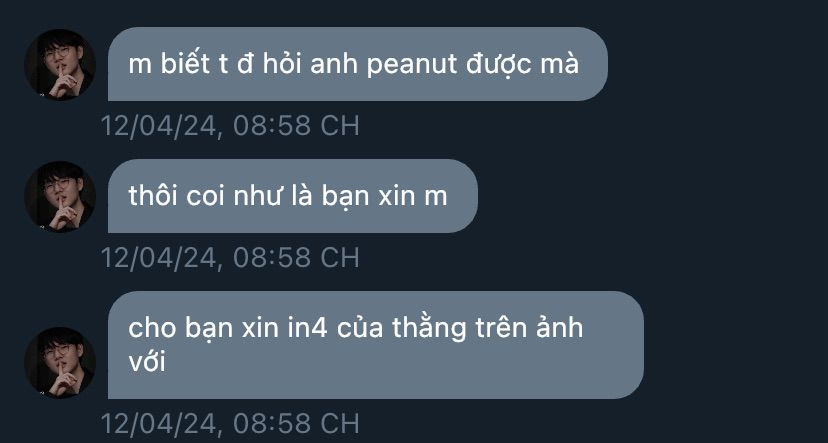Click the word "của" in the last message
Screen dimensions: 828x443
(360, 328)
